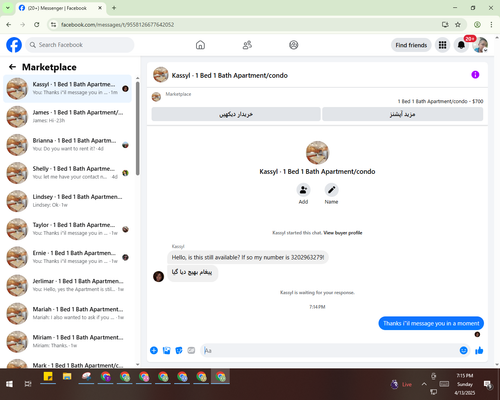Screen dimensions: 500x400
Task: Click the Facebook logo
Action: (x=14, y=45)
